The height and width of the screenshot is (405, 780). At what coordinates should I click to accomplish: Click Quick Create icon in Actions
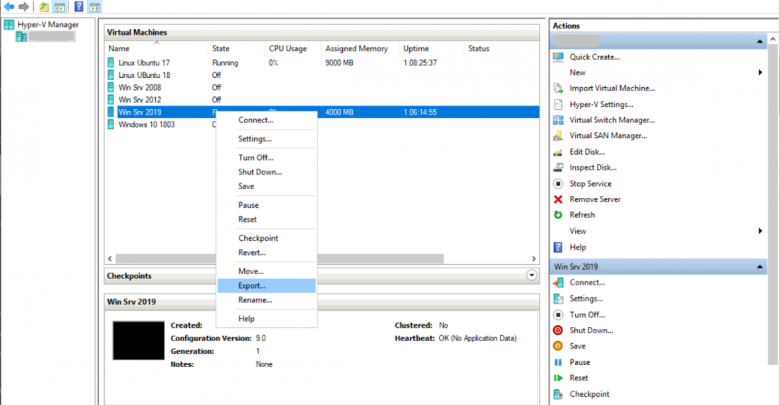[558, 57]
